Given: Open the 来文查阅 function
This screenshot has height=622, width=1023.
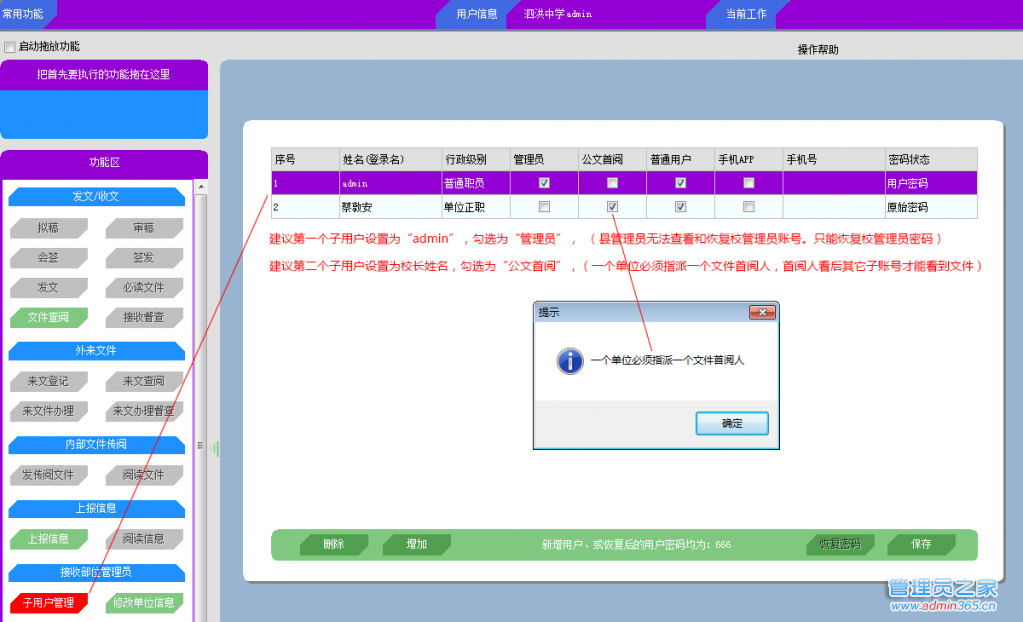Looking at the screenshot, I should click(x=144, y=381).
